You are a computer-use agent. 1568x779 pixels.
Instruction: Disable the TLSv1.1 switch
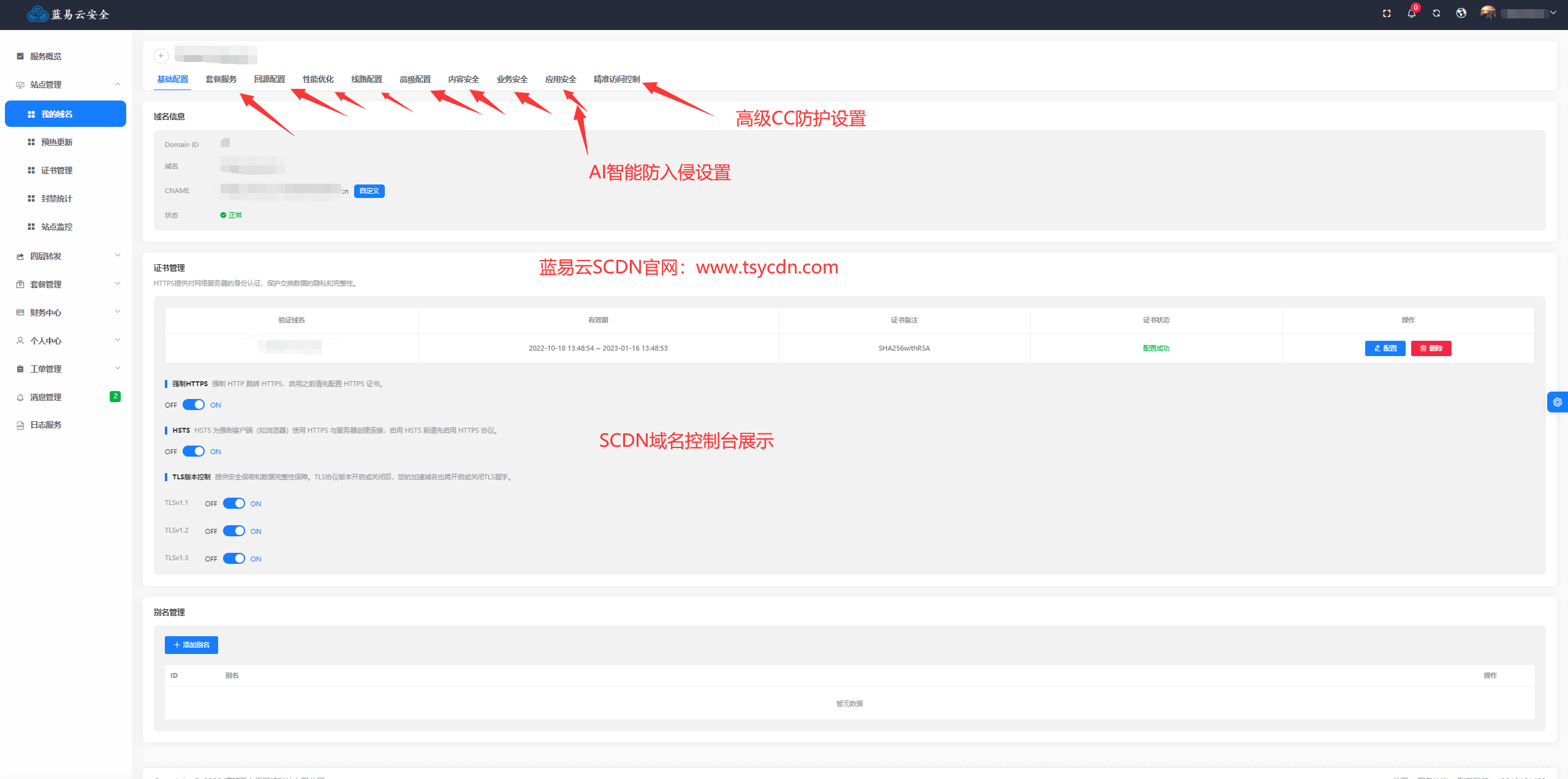pos(233,504)
